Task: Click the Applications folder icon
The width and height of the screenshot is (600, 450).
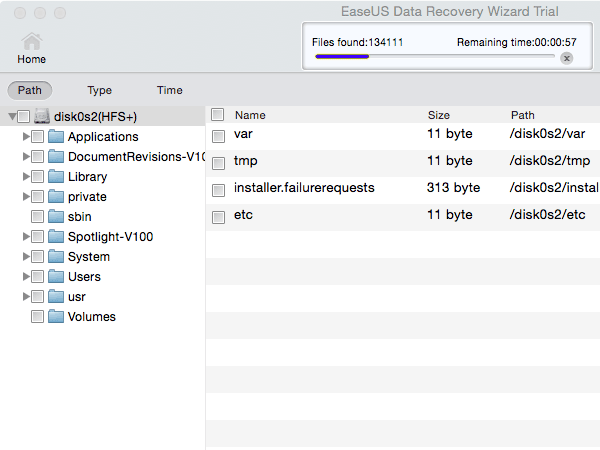Action: click(x=56, y=136)
